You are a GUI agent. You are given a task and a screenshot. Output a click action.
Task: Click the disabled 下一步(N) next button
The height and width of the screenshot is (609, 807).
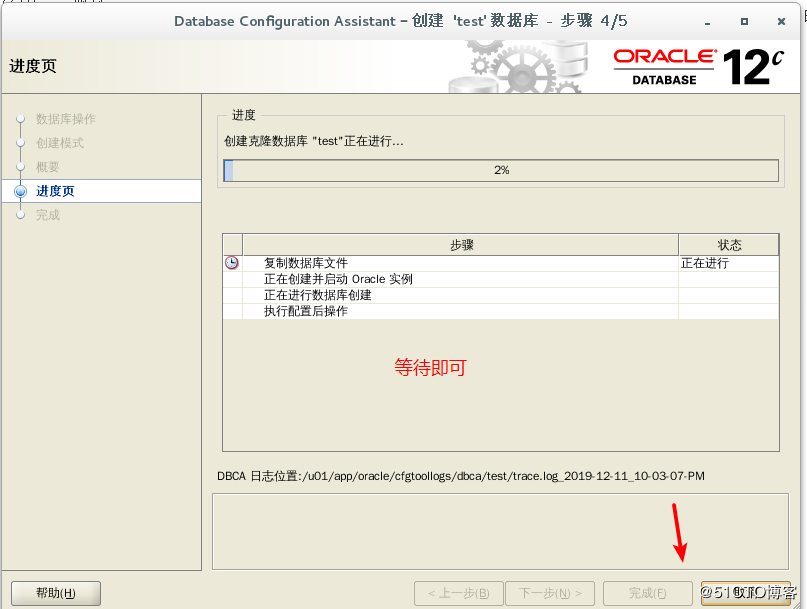coord(550,594)
